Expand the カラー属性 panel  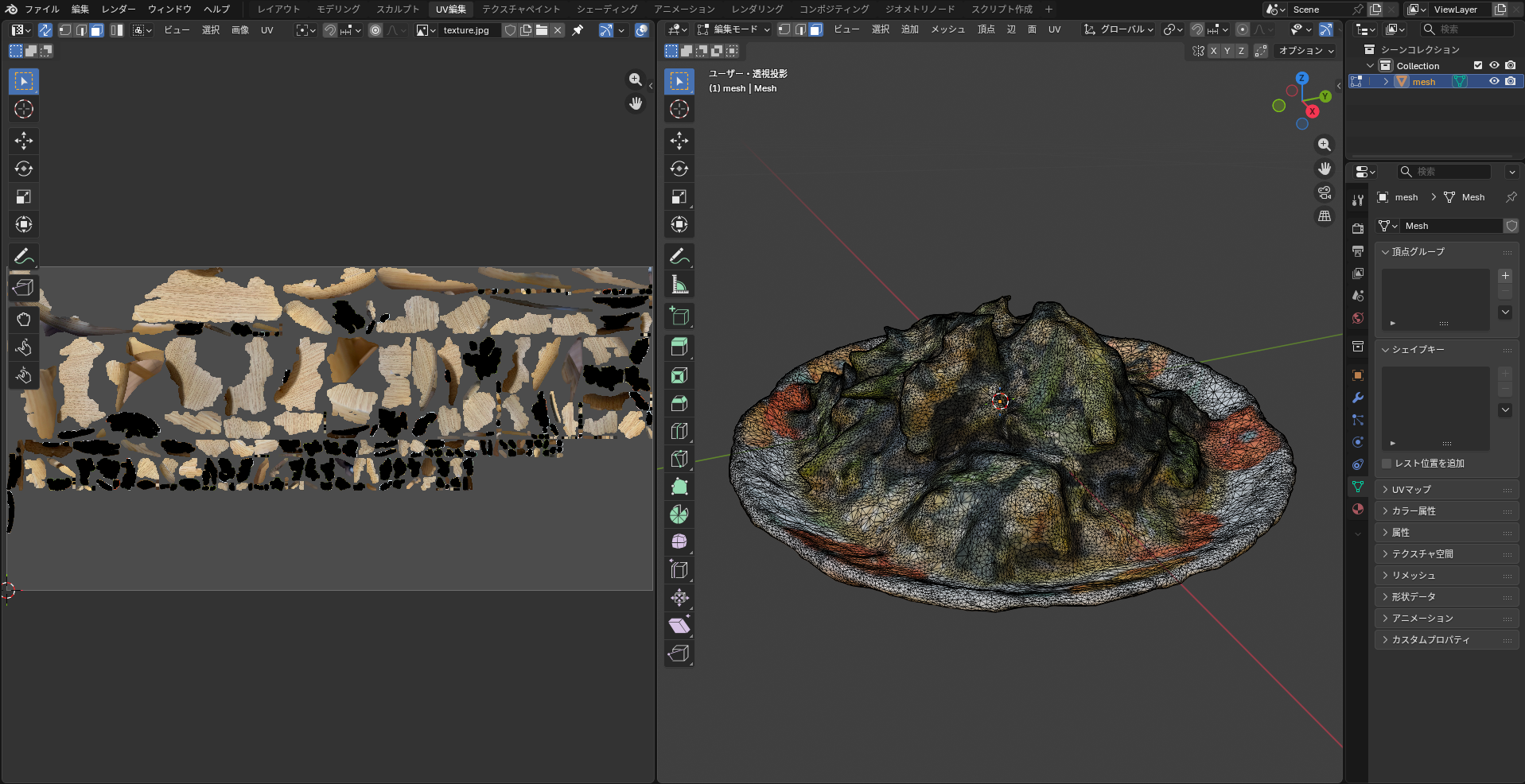point(1413,511)
